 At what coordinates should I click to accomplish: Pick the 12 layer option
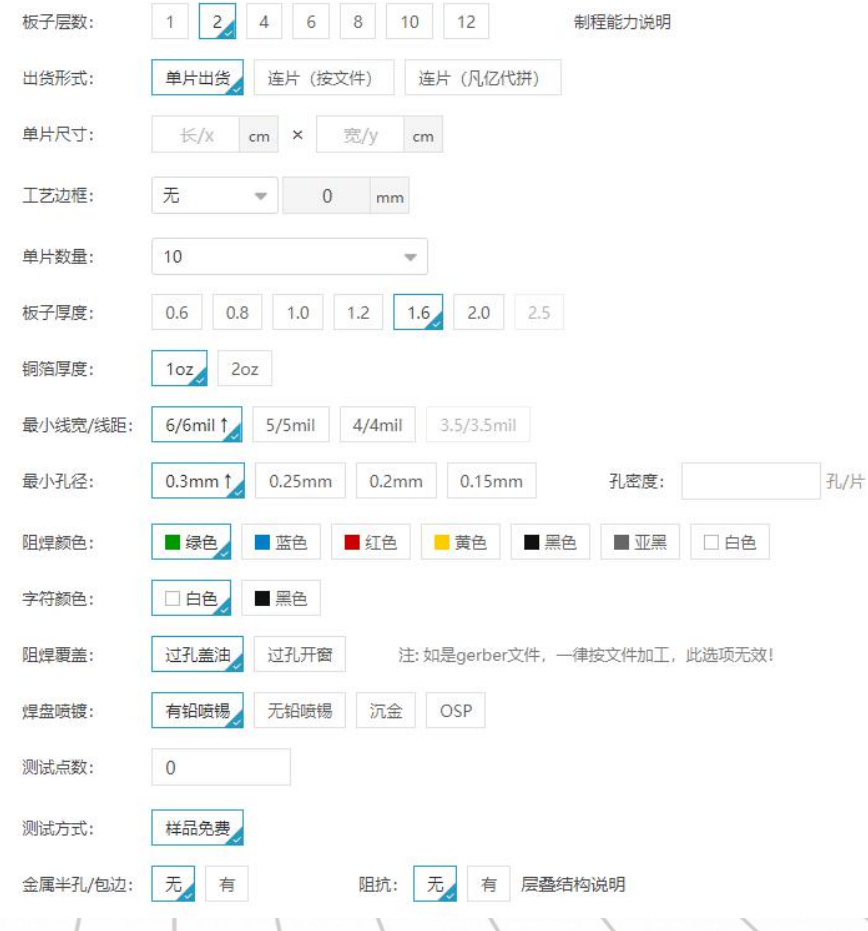466,21
